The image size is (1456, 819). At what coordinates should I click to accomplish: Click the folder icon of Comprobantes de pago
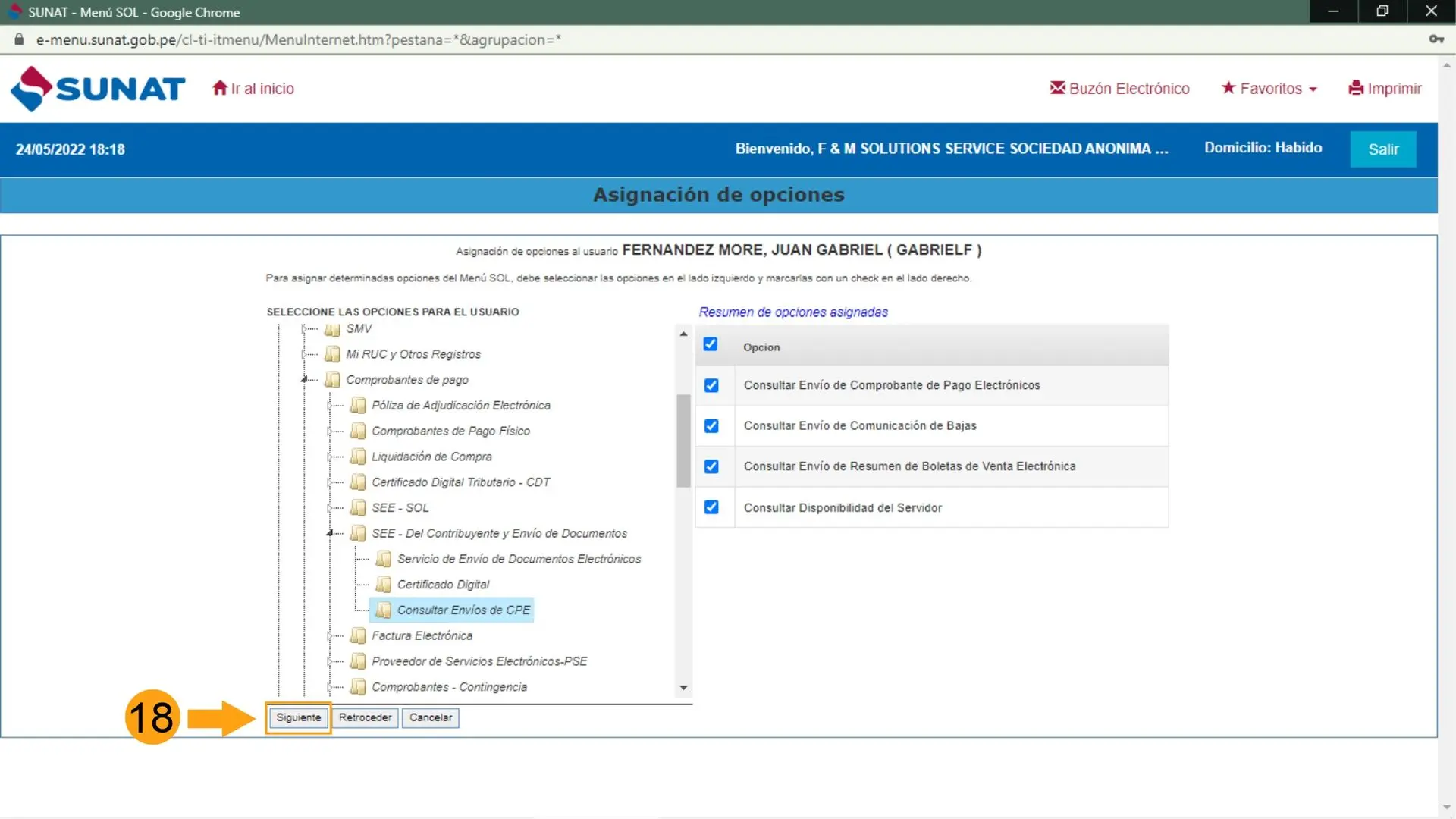pos(332,380)
